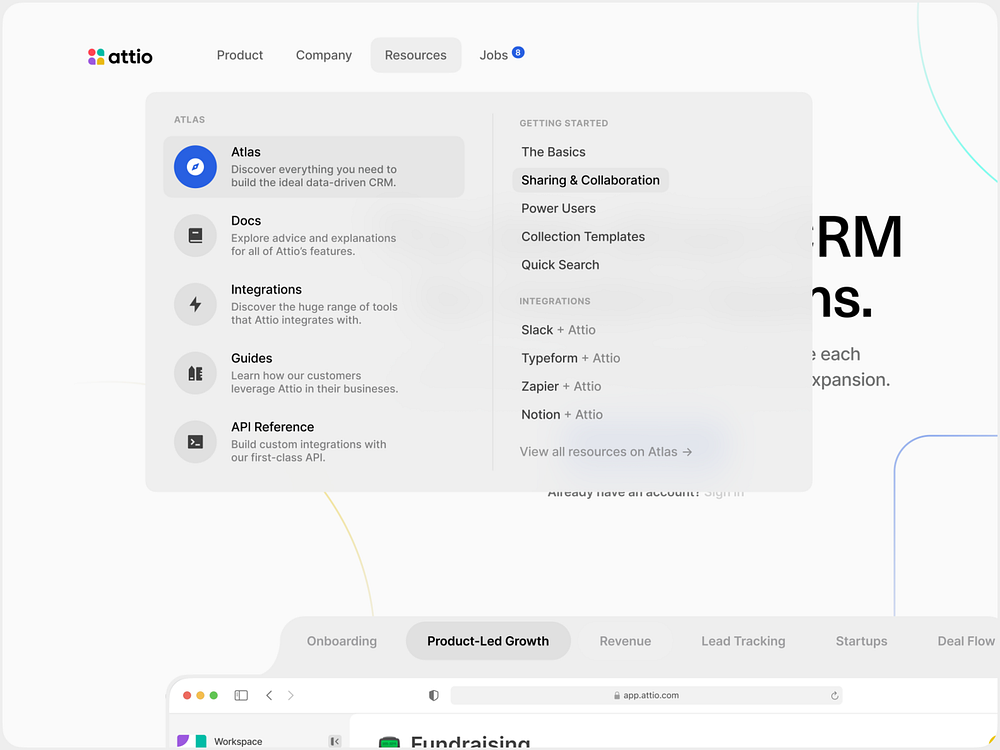
Task: Open Typeform + Attio integration
Action: (570, 358)
